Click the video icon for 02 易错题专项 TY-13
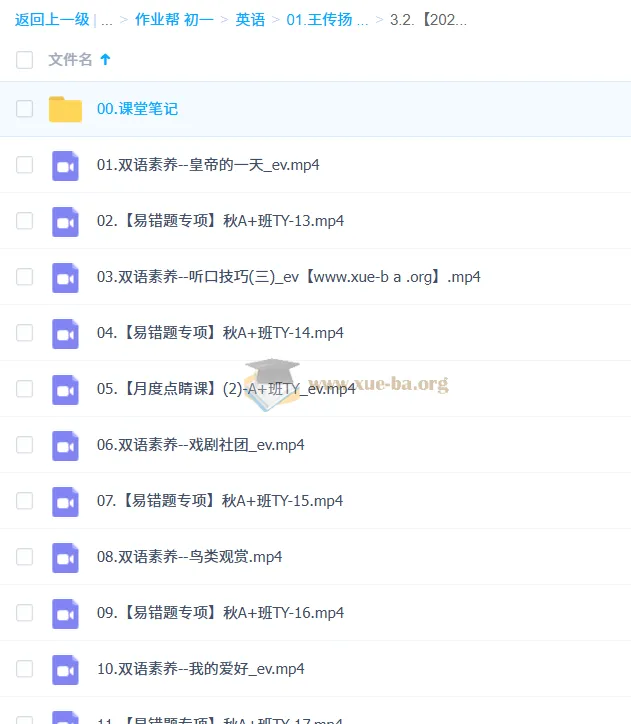 (x=65, y=222)
